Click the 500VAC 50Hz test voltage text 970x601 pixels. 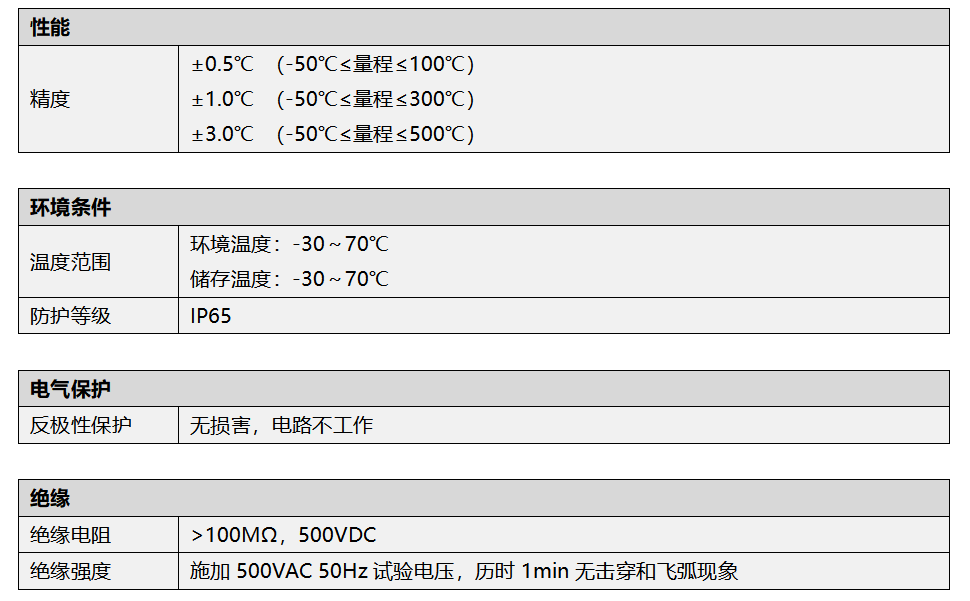click(x=303, y=571)
